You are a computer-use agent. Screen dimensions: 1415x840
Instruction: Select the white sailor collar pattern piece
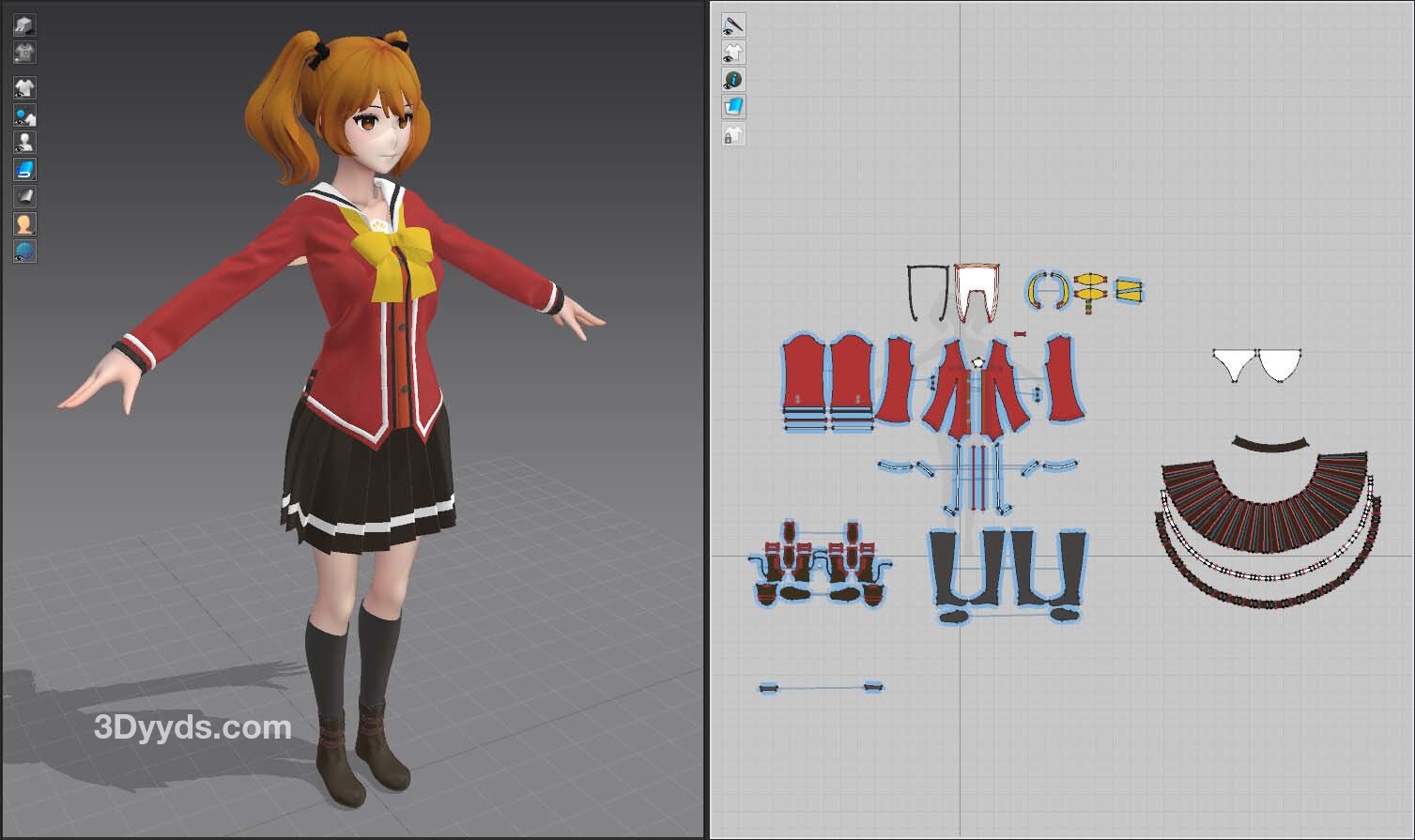click(x=977, y=289)
